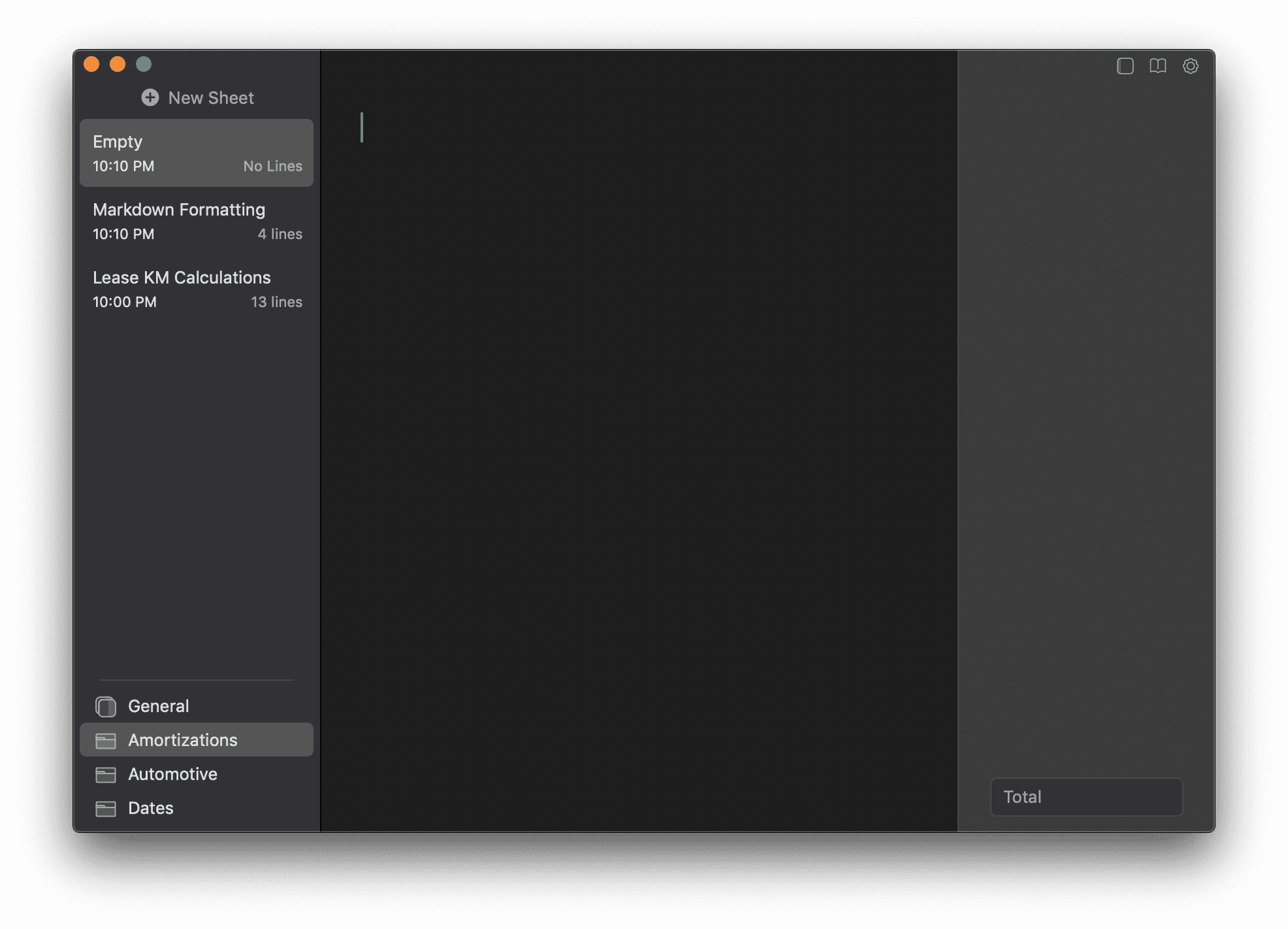The height and width of the screenshot is (929, 1288).
Task: Click the Dates folder icon
Action: [x=106, y=808]
